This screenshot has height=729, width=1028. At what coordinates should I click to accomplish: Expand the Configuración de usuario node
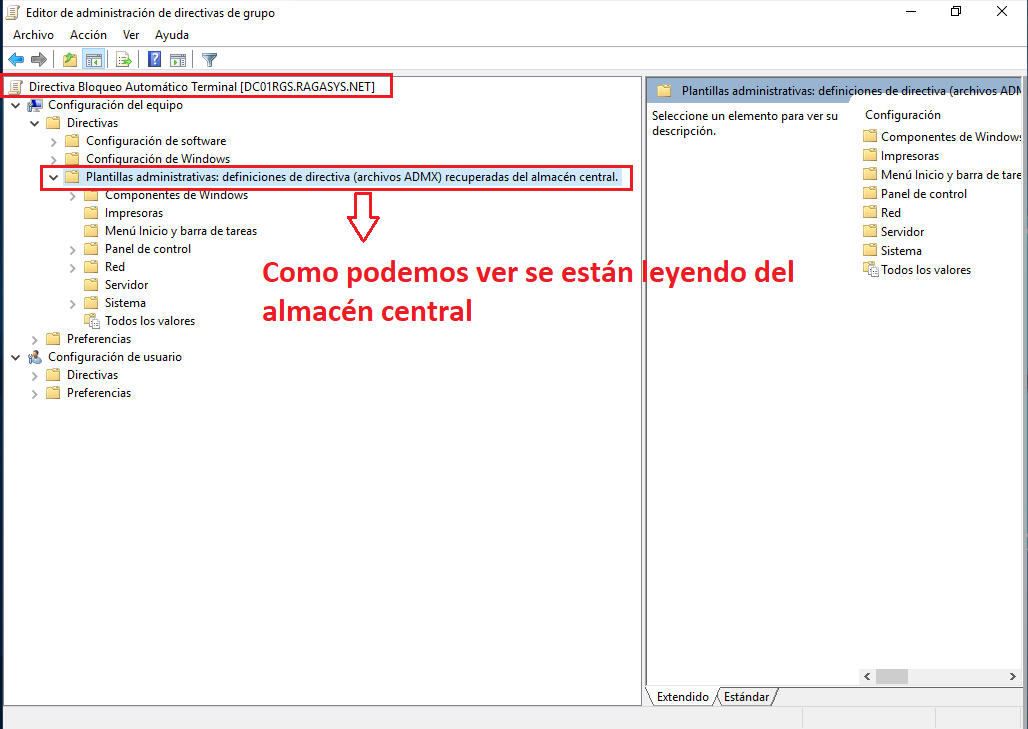[x=15, y=356]
